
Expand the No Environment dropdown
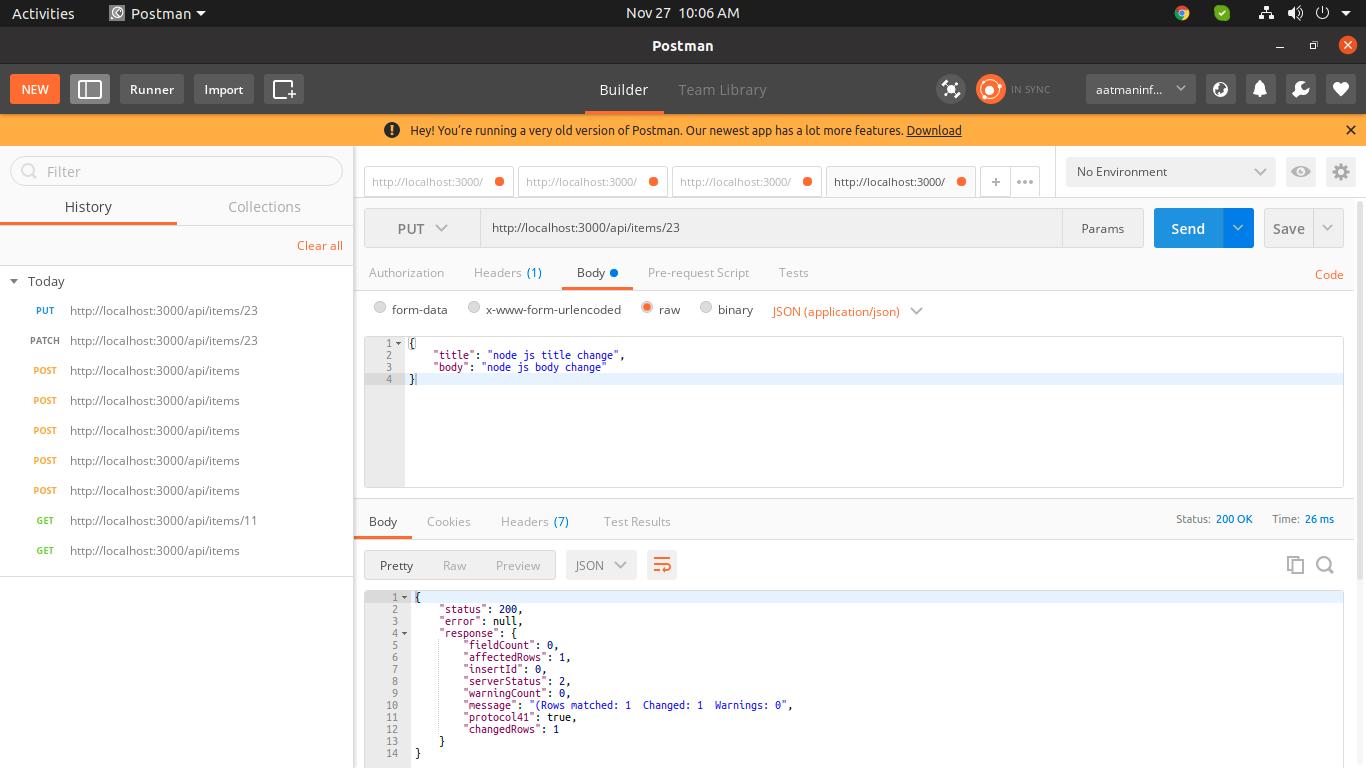[1170, 172]
